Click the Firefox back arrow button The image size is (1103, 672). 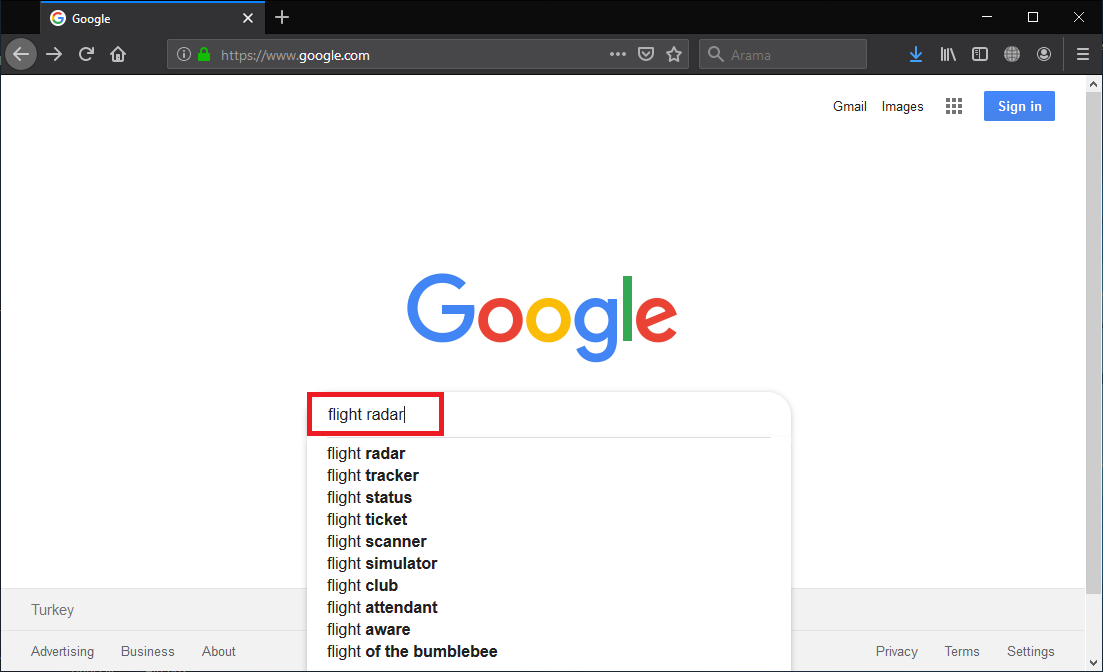[21, 54]
